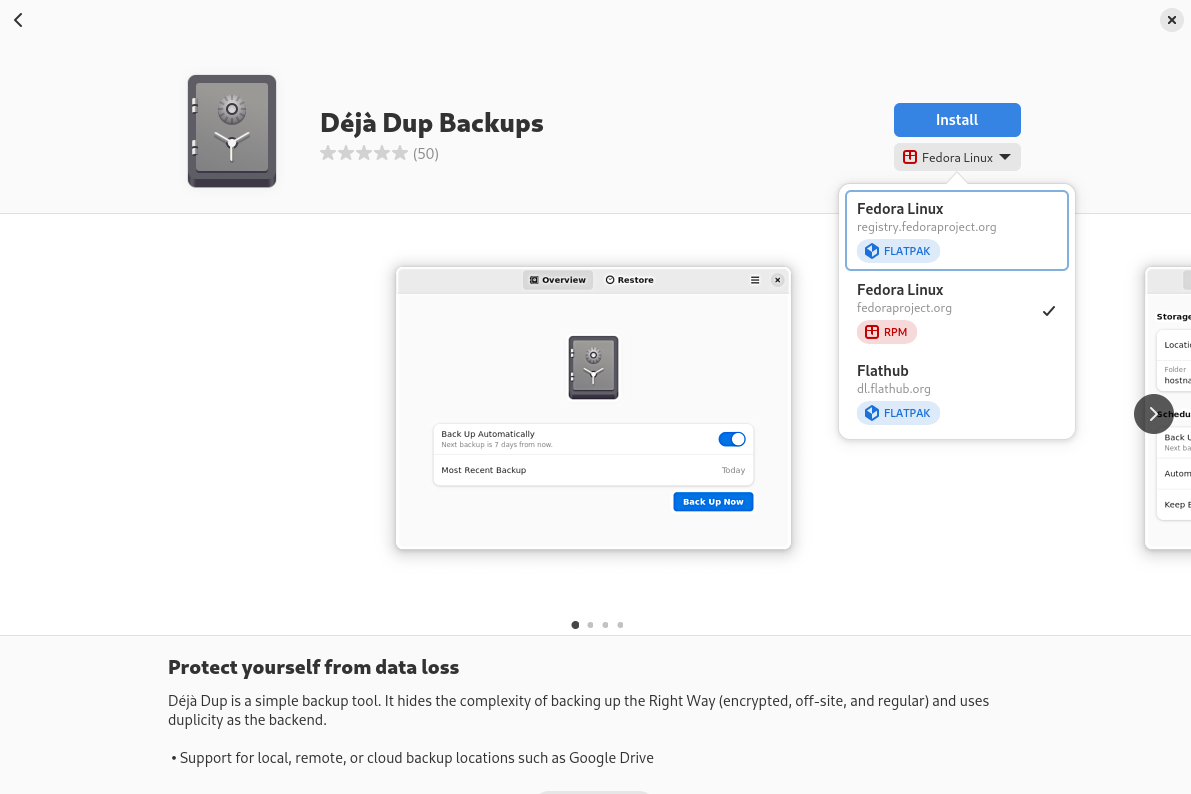Click the safe icon inside screenshot preview
Viewport: 1191px width, 794px height.
pyautogui.click(x=593, y=367)
